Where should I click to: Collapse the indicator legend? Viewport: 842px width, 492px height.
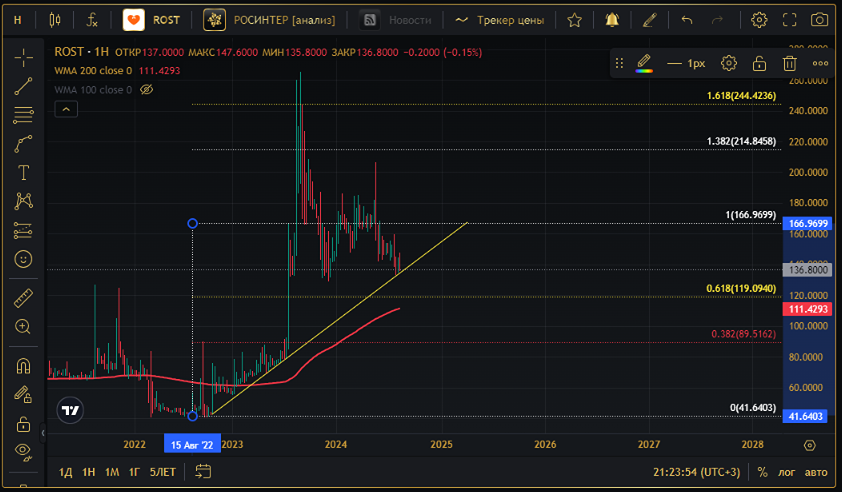[66, 110]
